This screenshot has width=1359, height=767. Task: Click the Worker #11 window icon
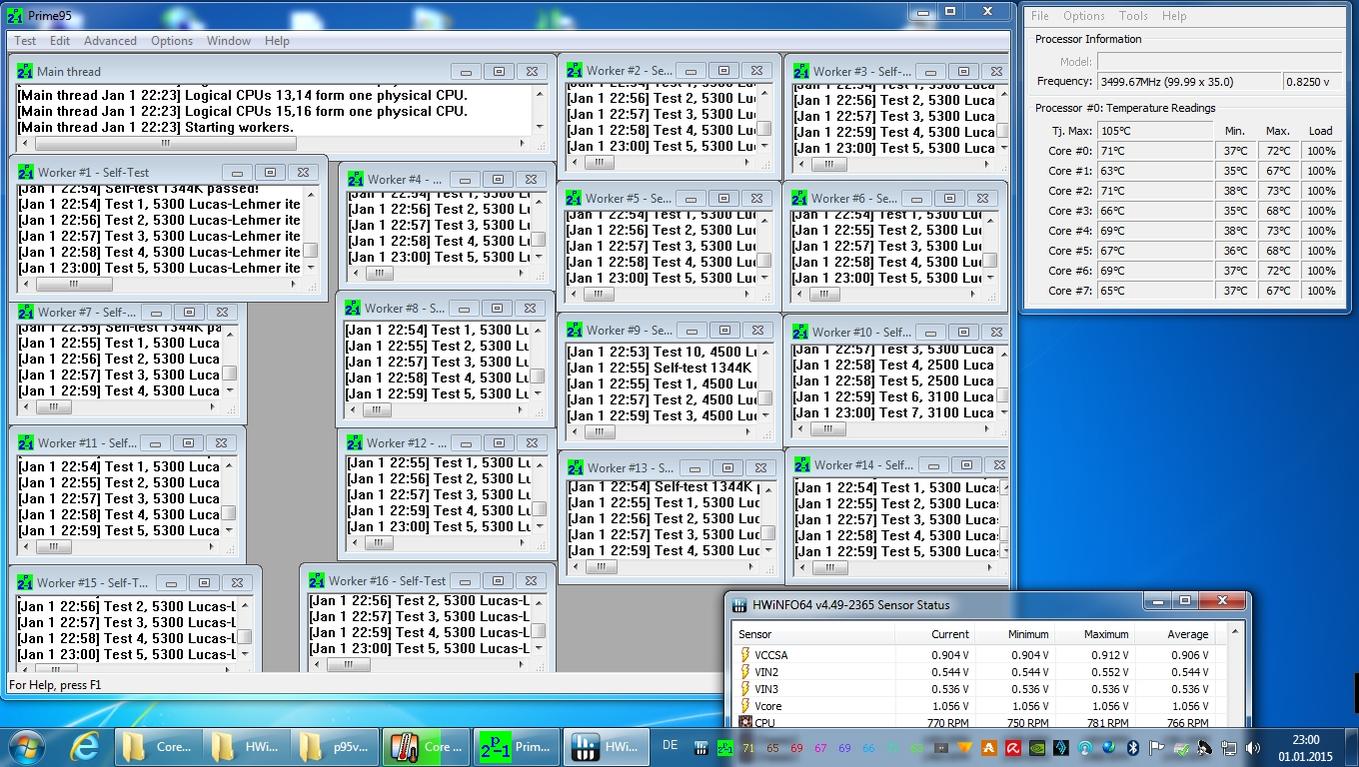click(x=26, y=442)
